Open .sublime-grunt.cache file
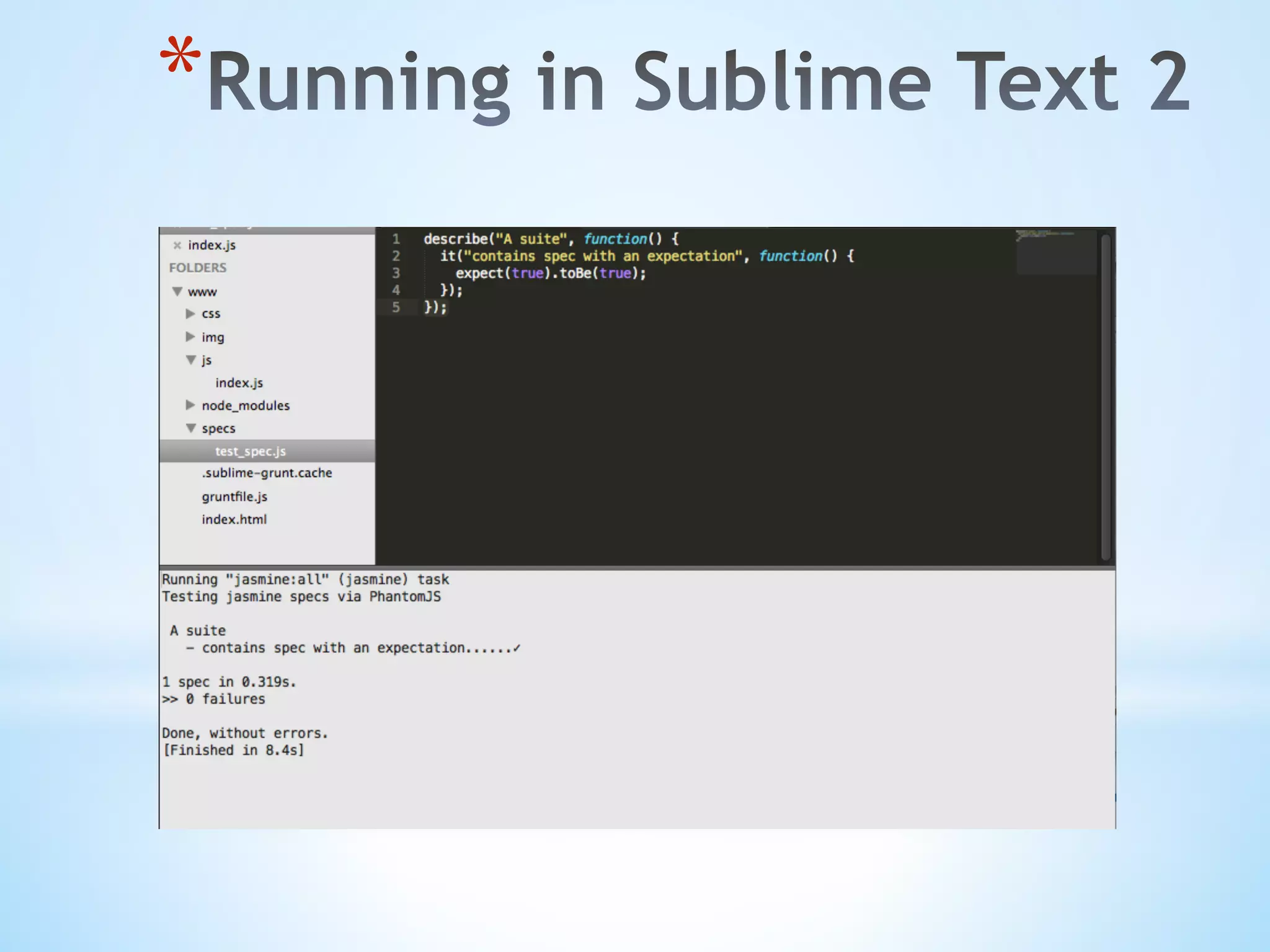1270x952 pixels. point(267,473)
